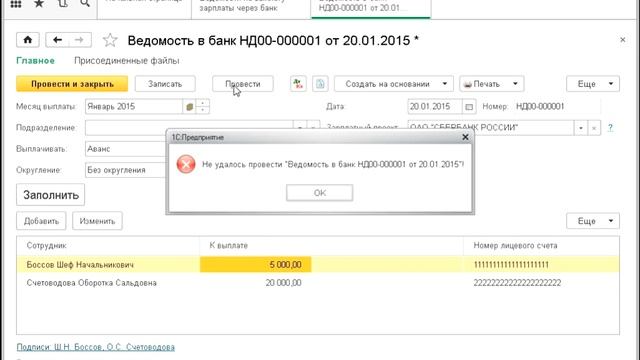Click the search magnifier icon
The height and width of the screenshot is (360, 640).
coord(85,4)
